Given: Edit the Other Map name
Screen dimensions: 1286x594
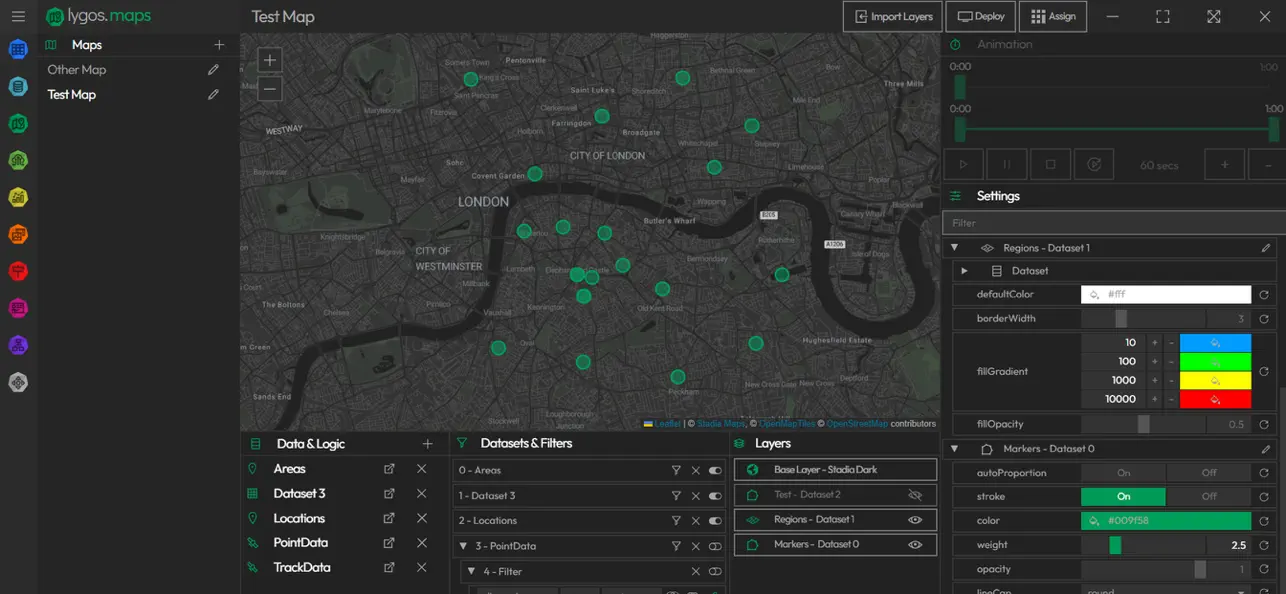Looking at the screenshot, I should point(213,70).
